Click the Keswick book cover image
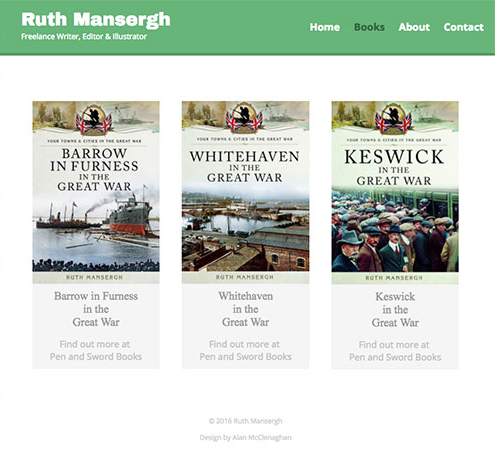The width and height of the screenshot is (495, 450). tap(395, 193)
